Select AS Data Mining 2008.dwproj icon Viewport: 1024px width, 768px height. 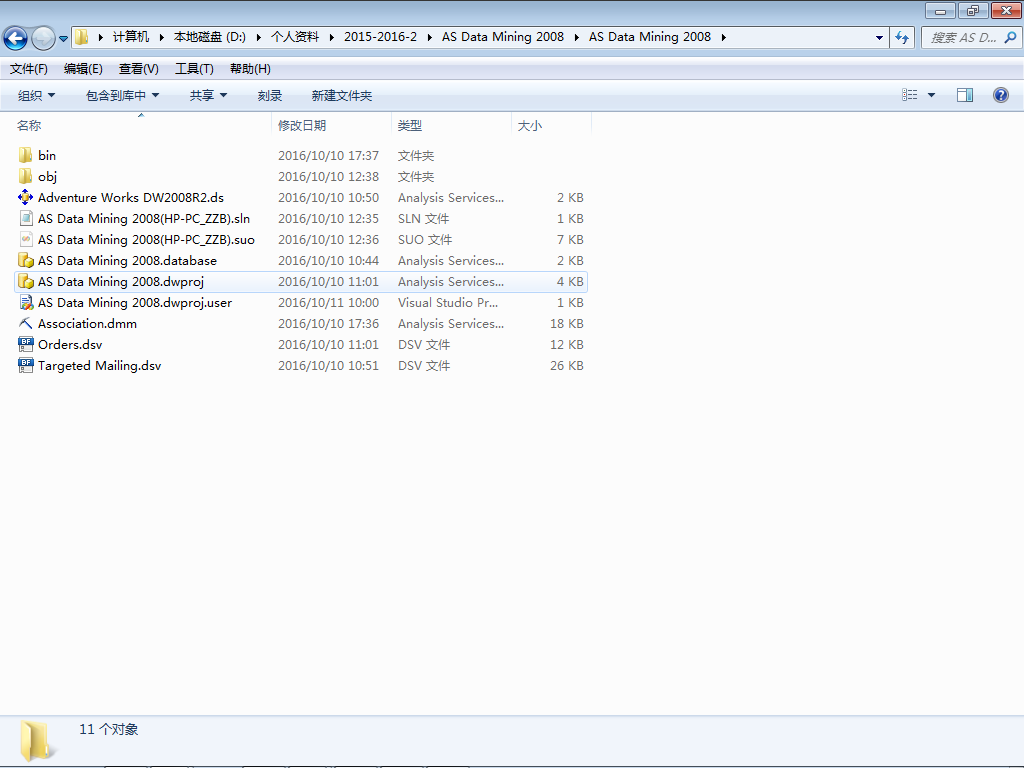tap(25, 281)
